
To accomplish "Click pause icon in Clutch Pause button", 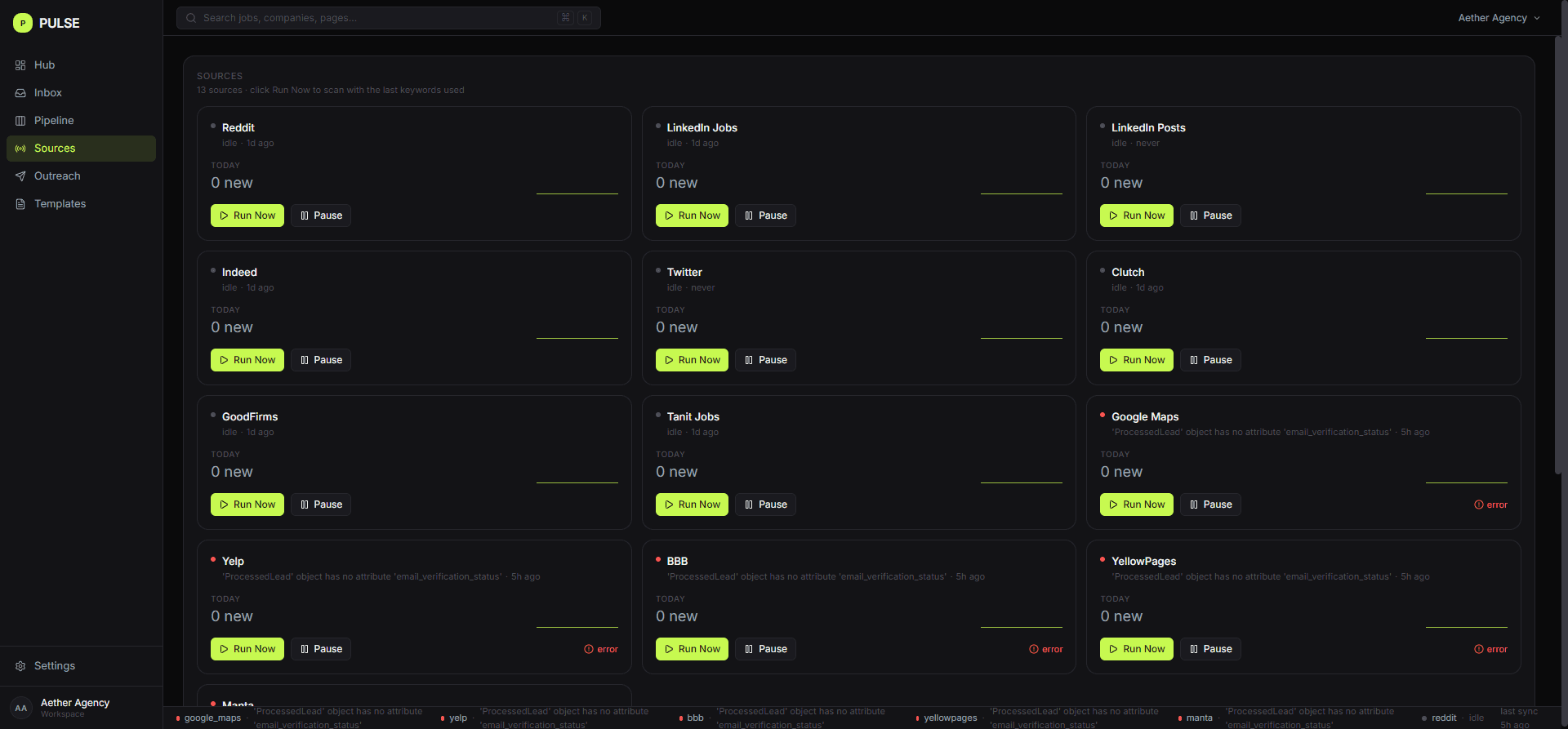I will pos(1194,360).
